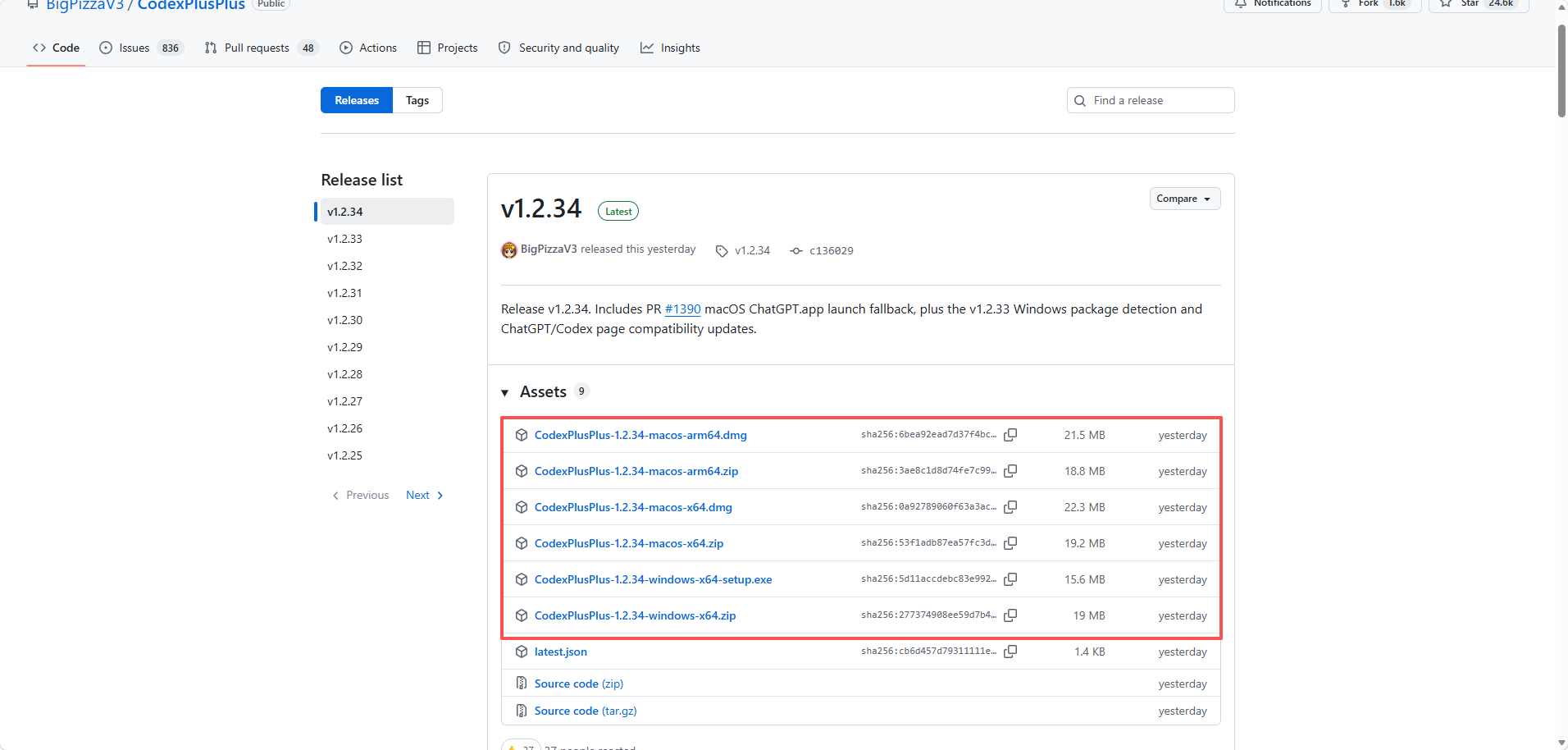
Task: Click the commit icon next to c136029
Action: (796, 251)
